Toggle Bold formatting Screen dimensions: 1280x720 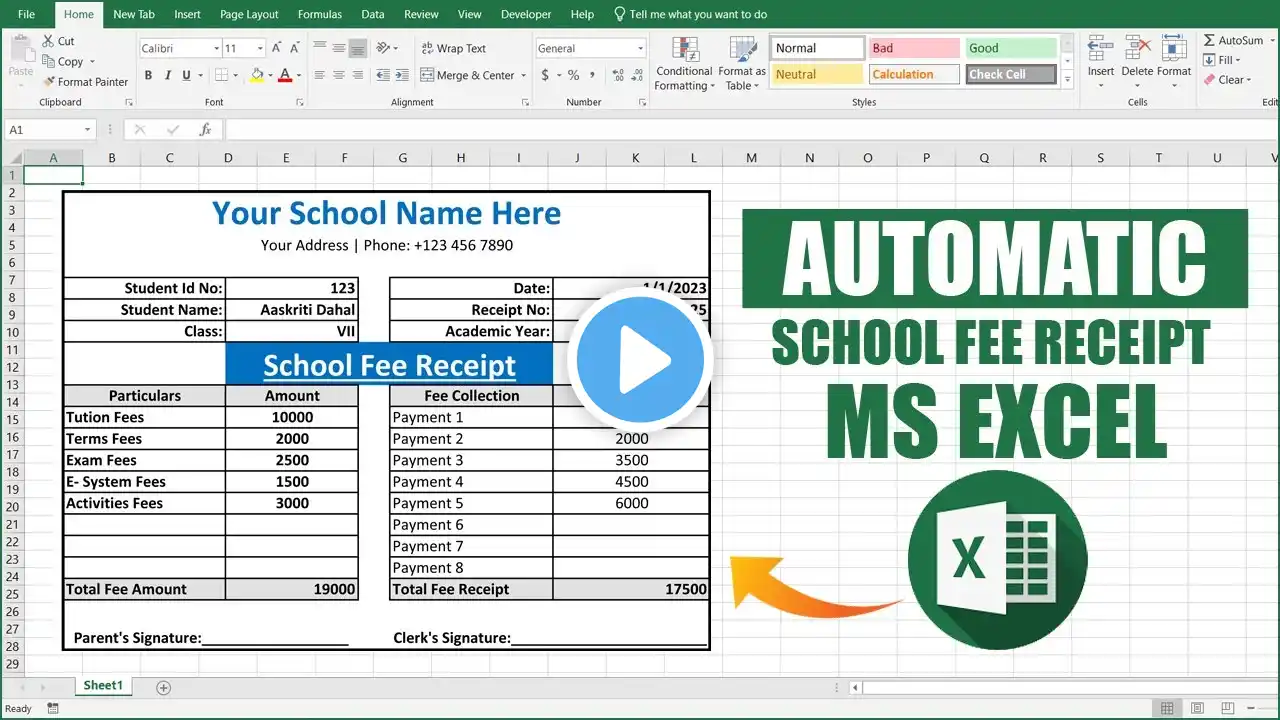[x=148, y=75]
